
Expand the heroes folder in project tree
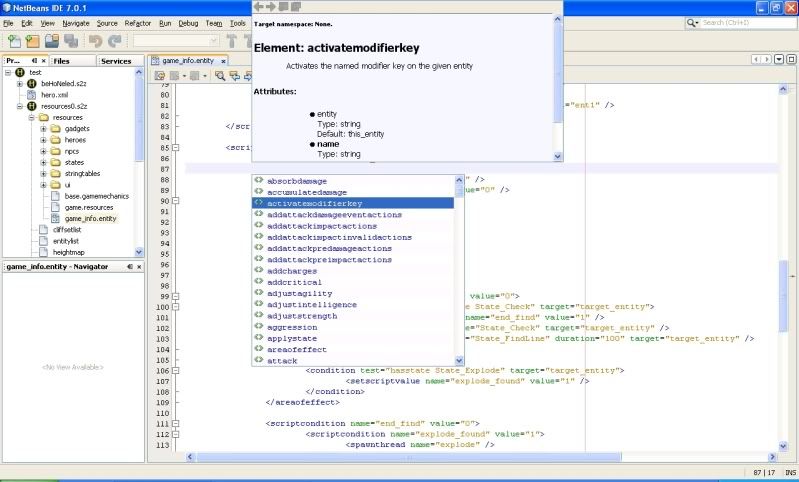tap(44, 140)
